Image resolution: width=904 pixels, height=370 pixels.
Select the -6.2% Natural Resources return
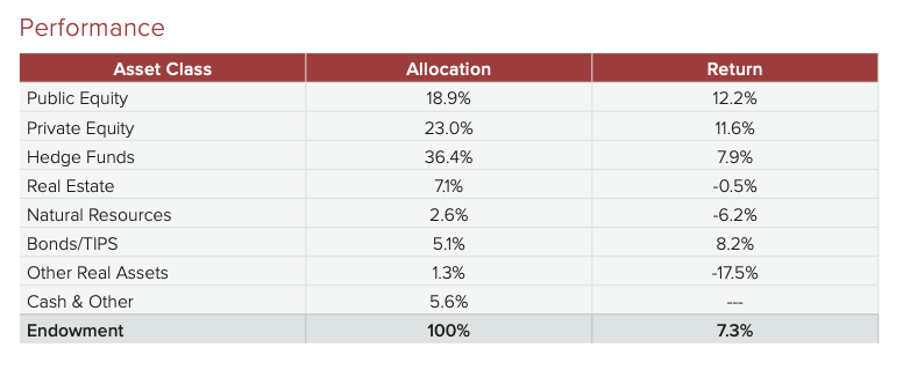[x=734, y=215]
